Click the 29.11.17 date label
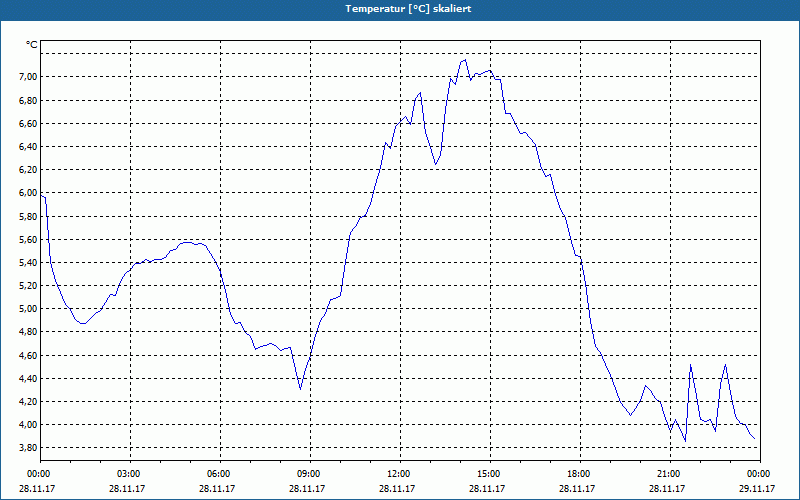Screen dimensions: 800x500 pos(757,488)
